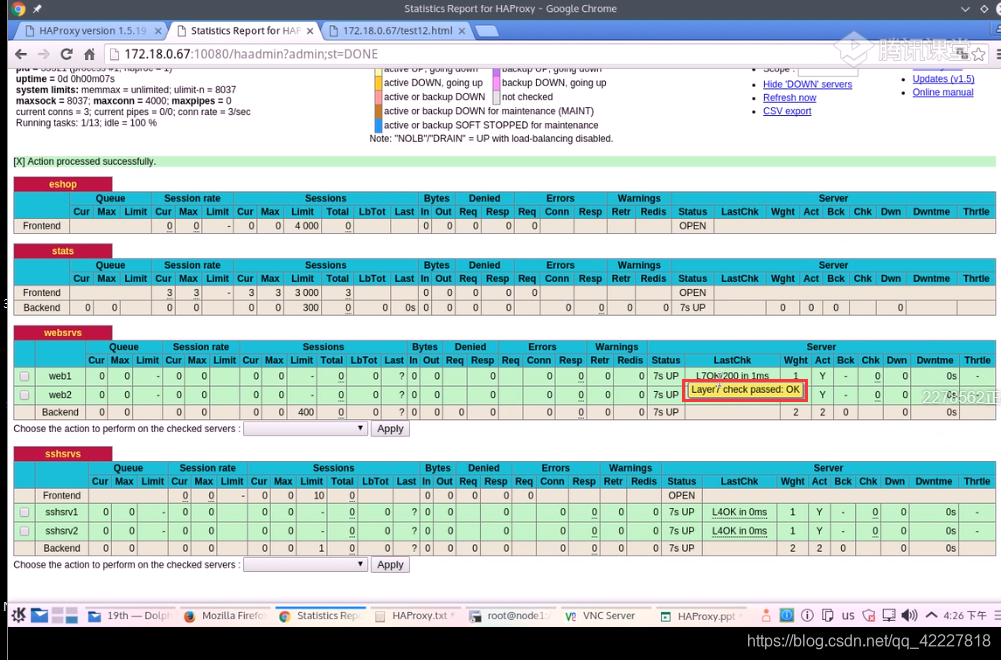Switch to HAProxy.ppt in the taskbar
The height and width of the screenshot is (660, 1001).
[700, 616]
